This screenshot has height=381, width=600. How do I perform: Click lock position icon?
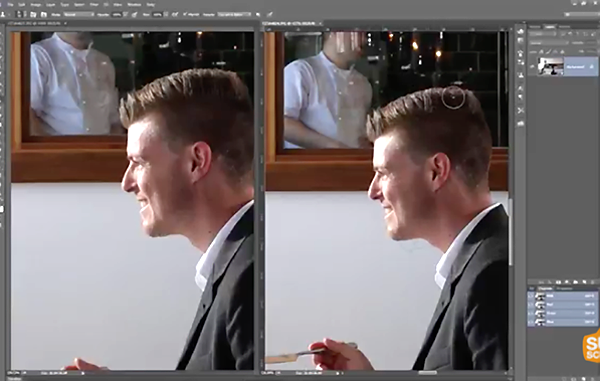tap(555, 52)
